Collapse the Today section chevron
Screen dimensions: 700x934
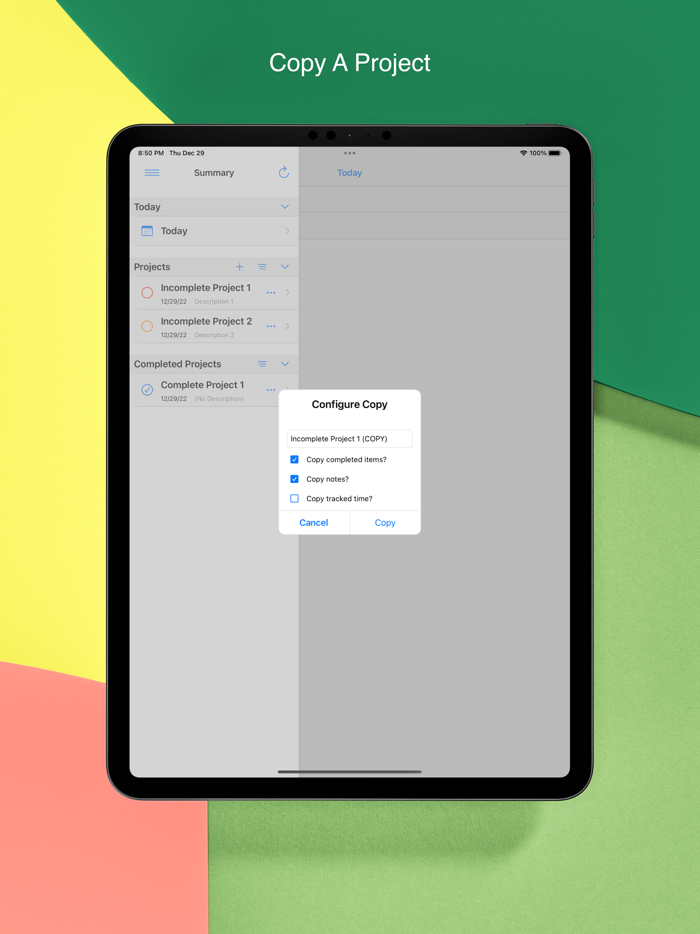(x=285, y=207)
